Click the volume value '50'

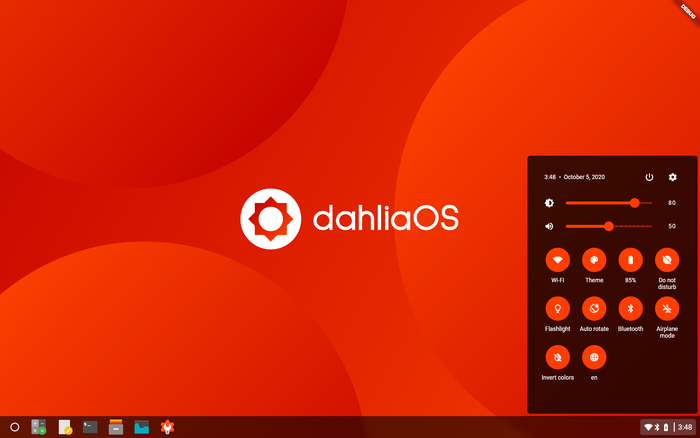[672, 226]
